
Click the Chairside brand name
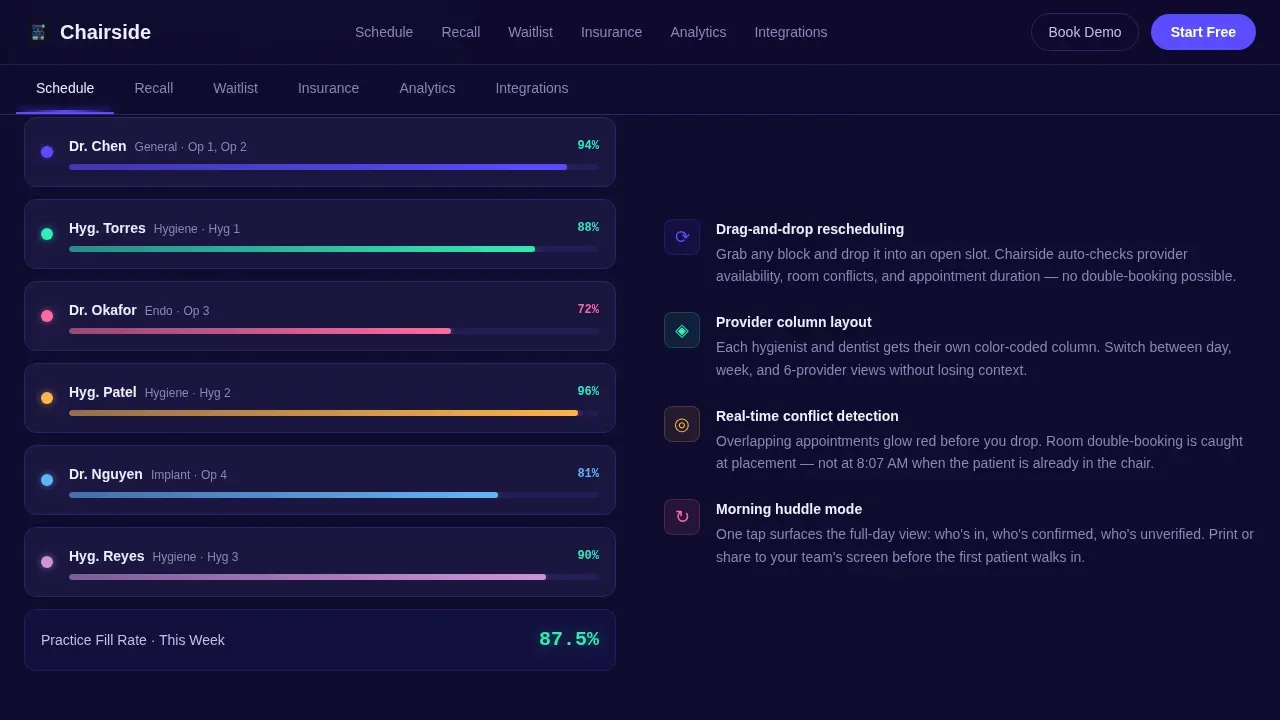[105, 32]
